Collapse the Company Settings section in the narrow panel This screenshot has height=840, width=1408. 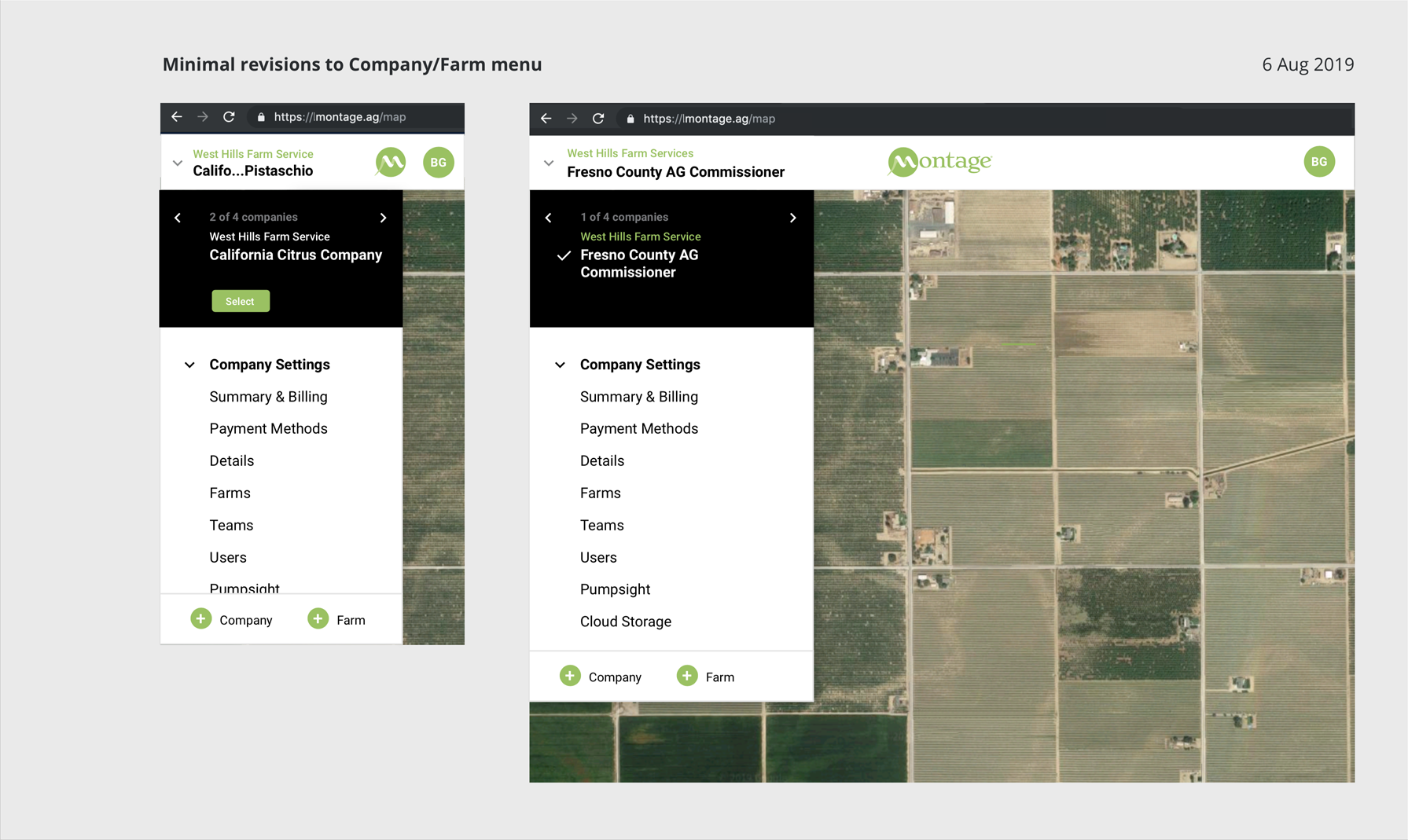189,365
